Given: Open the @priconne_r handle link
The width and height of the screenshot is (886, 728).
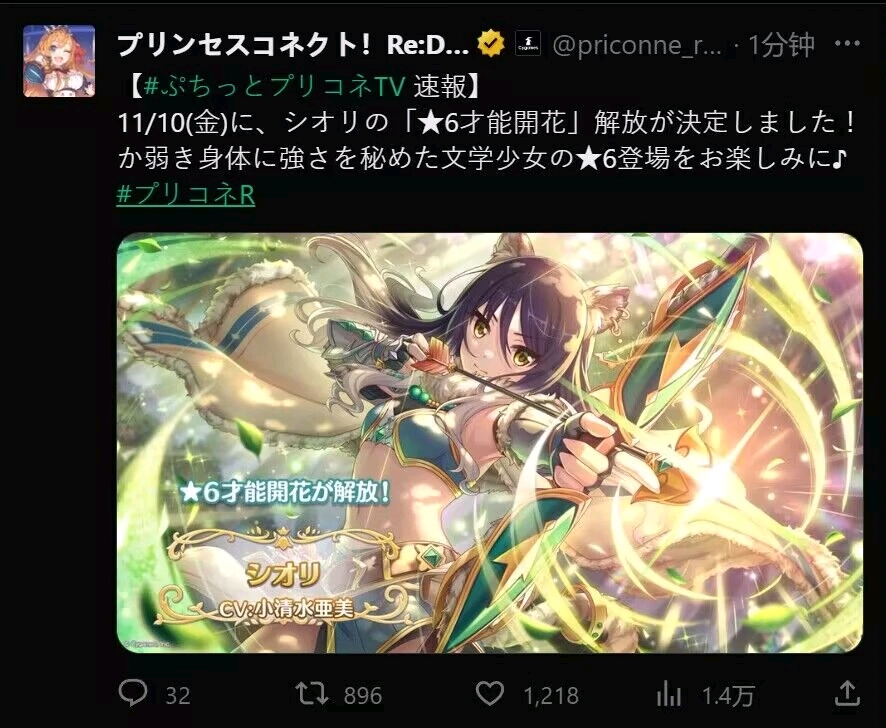Looking at the screenshot, I should (637, 45).
